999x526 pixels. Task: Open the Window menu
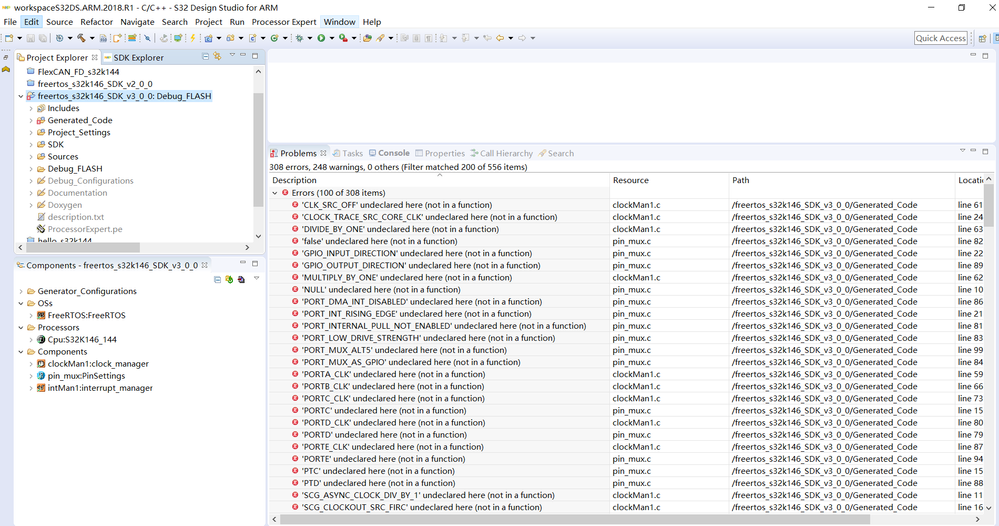point(340,22)
